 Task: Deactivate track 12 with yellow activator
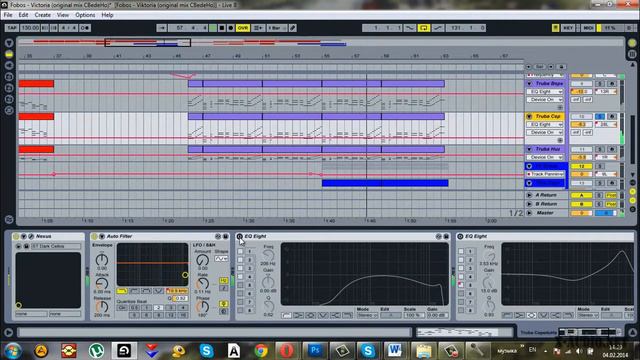(581, 166)
